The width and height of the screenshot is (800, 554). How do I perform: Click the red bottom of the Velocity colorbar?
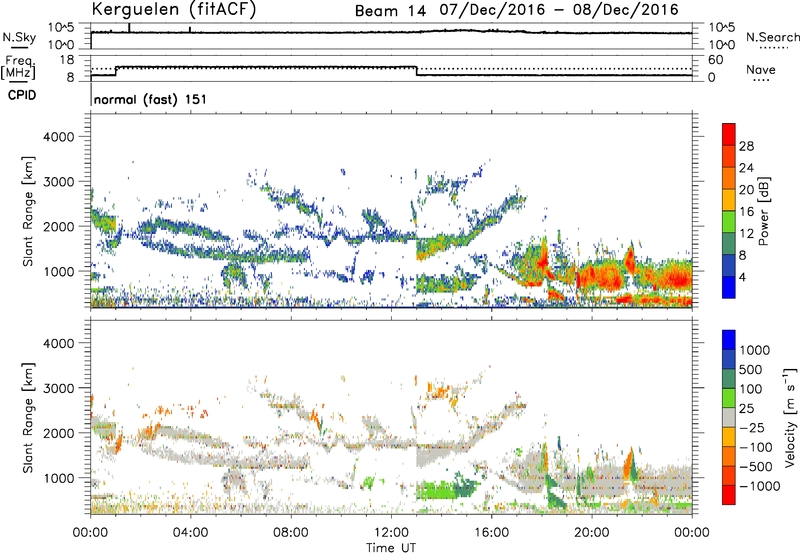[x=729, y=495]
